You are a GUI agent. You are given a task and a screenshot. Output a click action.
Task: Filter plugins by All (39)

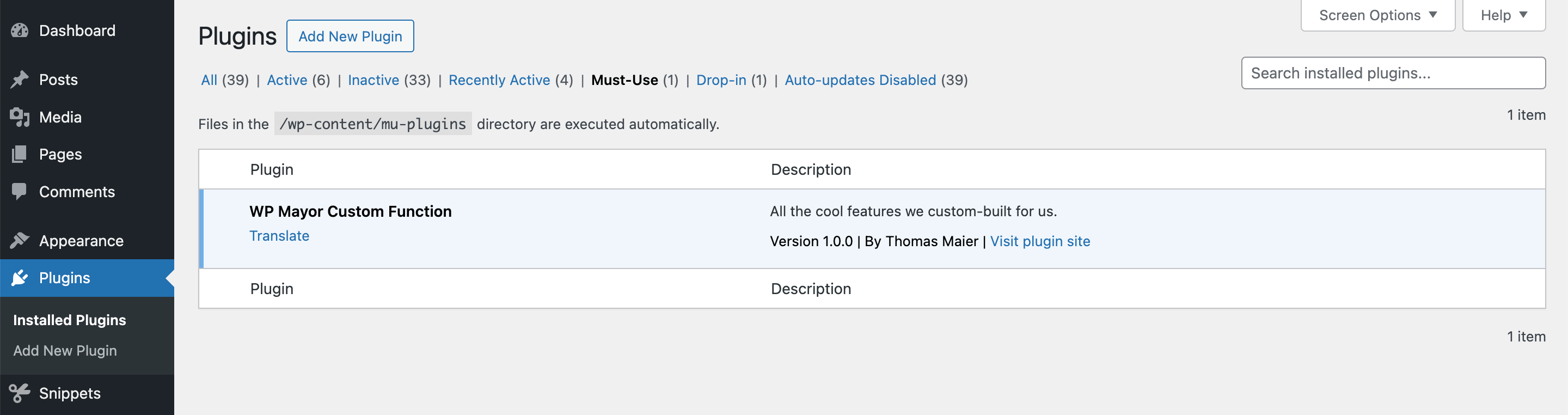(225, 80)
